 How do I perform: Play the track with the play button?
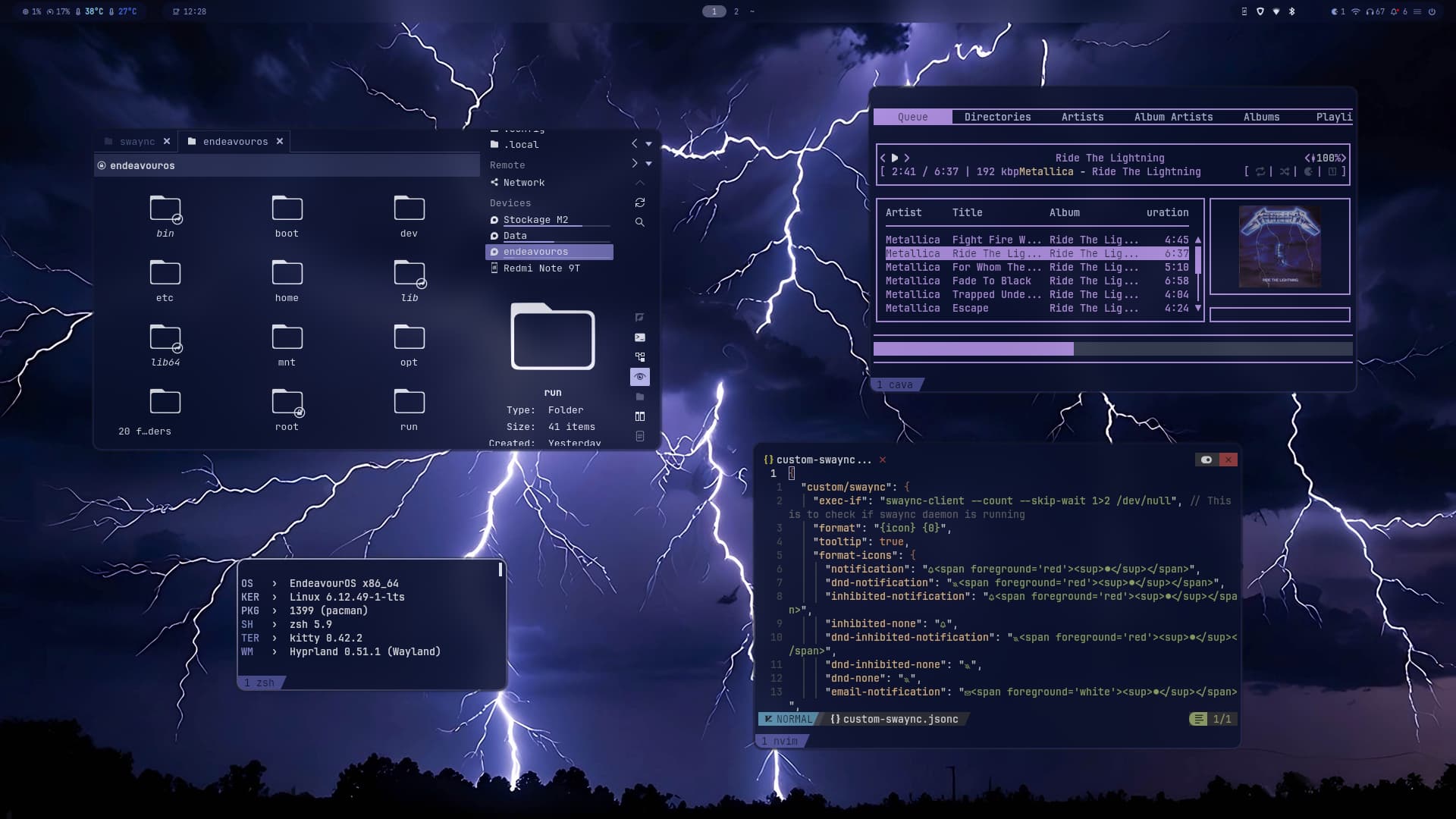pos(895,158)
